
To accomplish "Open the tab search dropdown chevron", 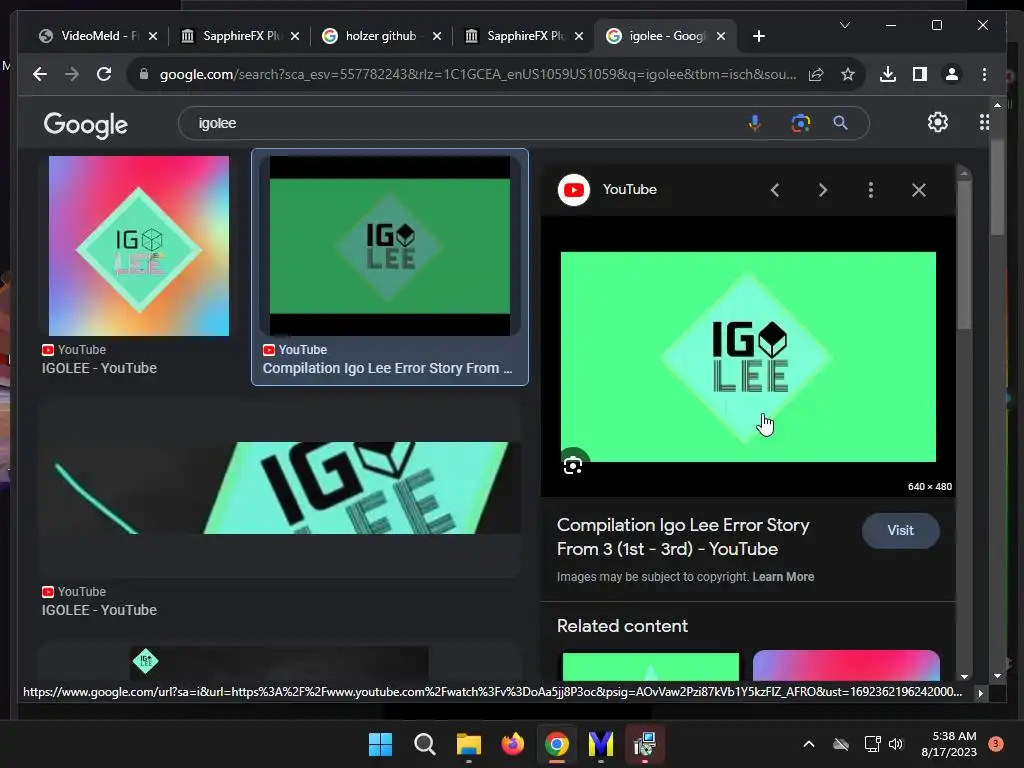I will click(x=844, y=25).
